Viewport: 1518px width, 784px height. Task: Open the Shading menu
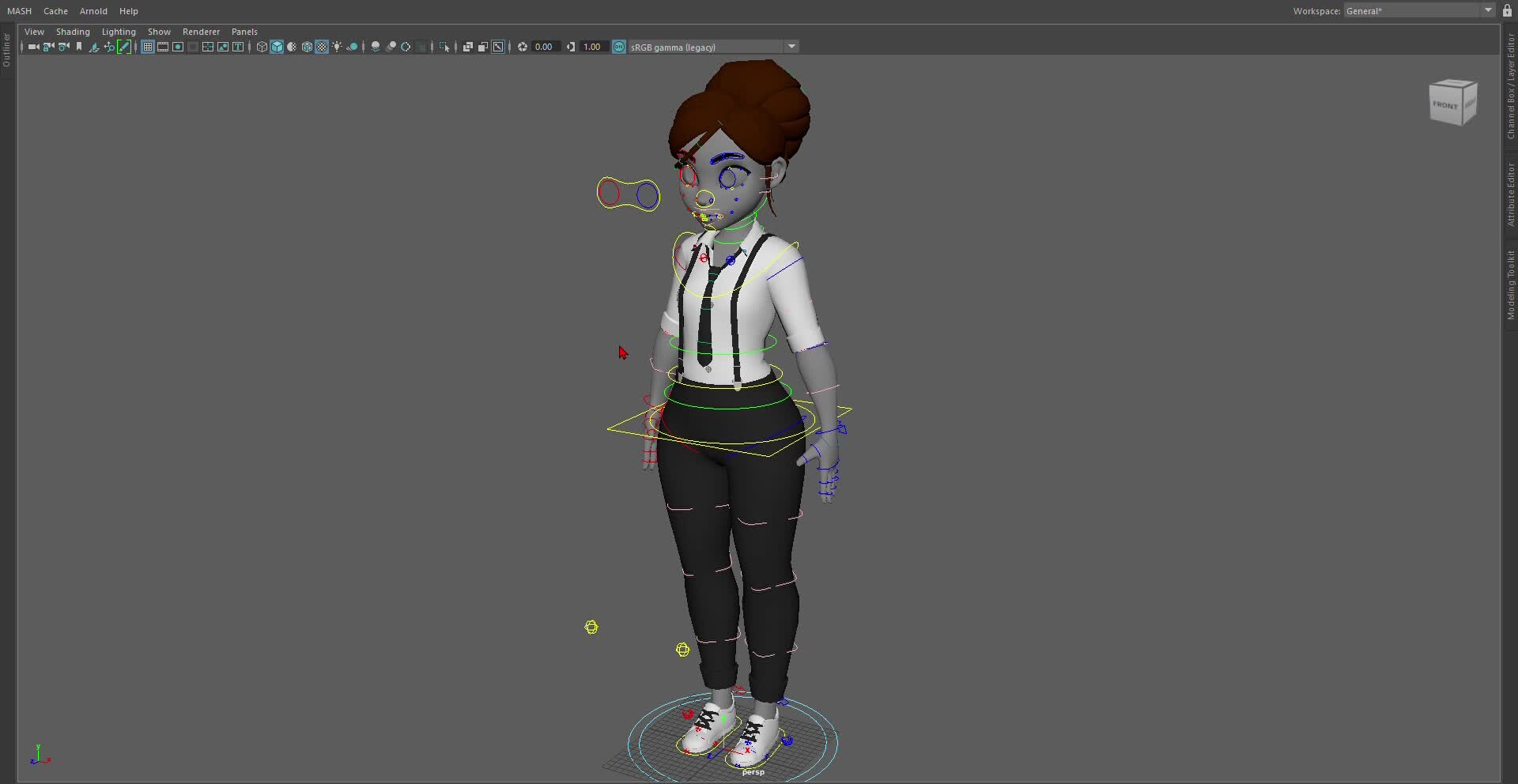coord(73,32)
